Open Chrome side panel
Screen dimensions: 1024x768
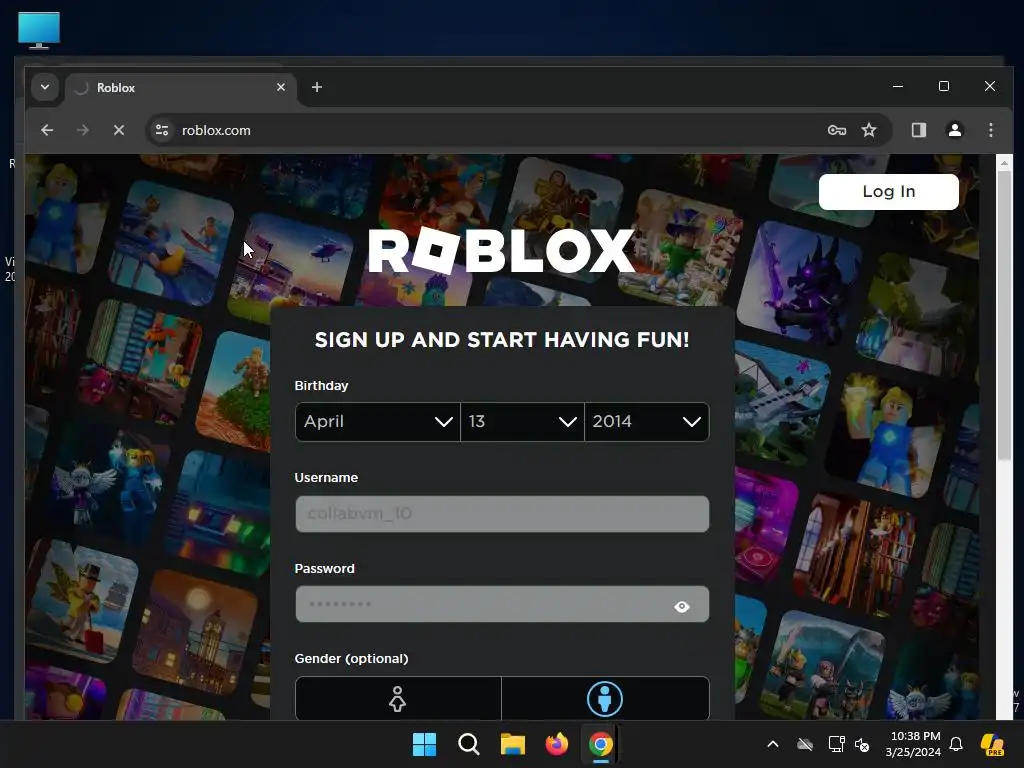(x=919, y=130)
